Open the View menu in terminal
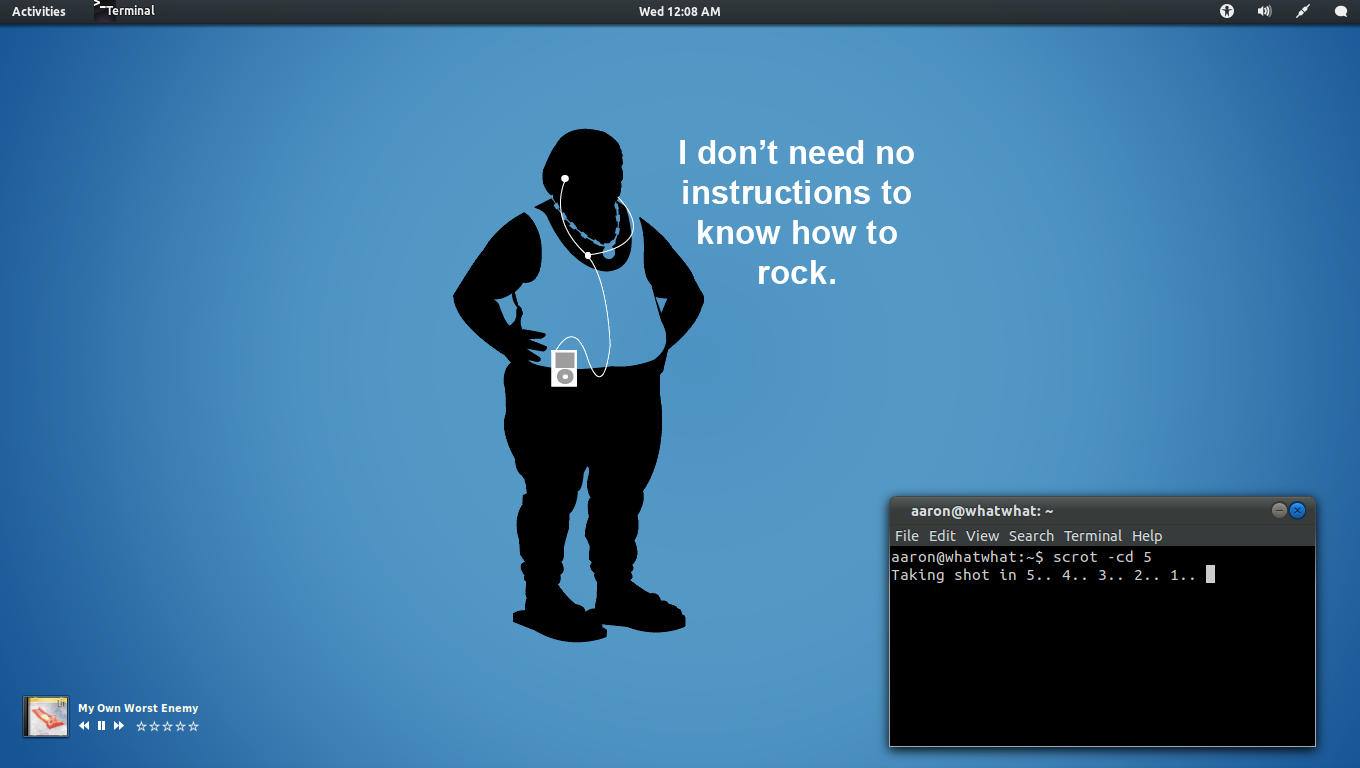Viewport: 1360px width, 768px height. tap(982, 536)
